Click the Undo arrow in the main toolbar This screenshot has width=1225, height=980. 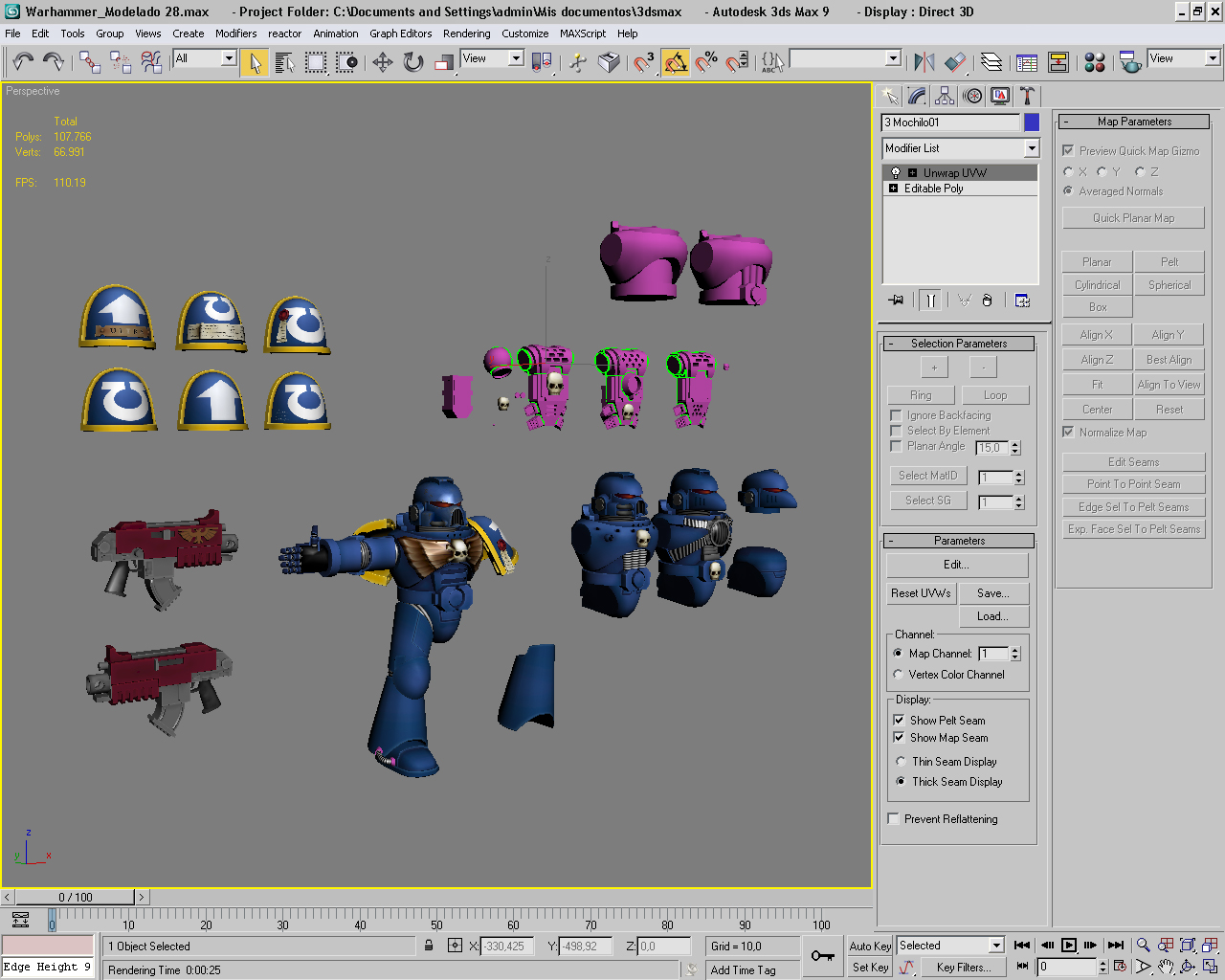tap(23, 62)
